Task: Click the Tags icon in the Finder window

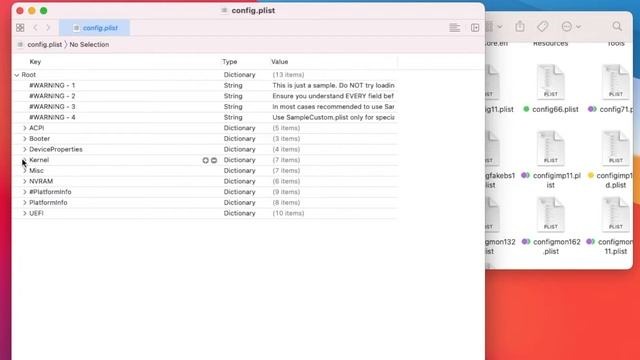Action: click(x=542, y=27)
